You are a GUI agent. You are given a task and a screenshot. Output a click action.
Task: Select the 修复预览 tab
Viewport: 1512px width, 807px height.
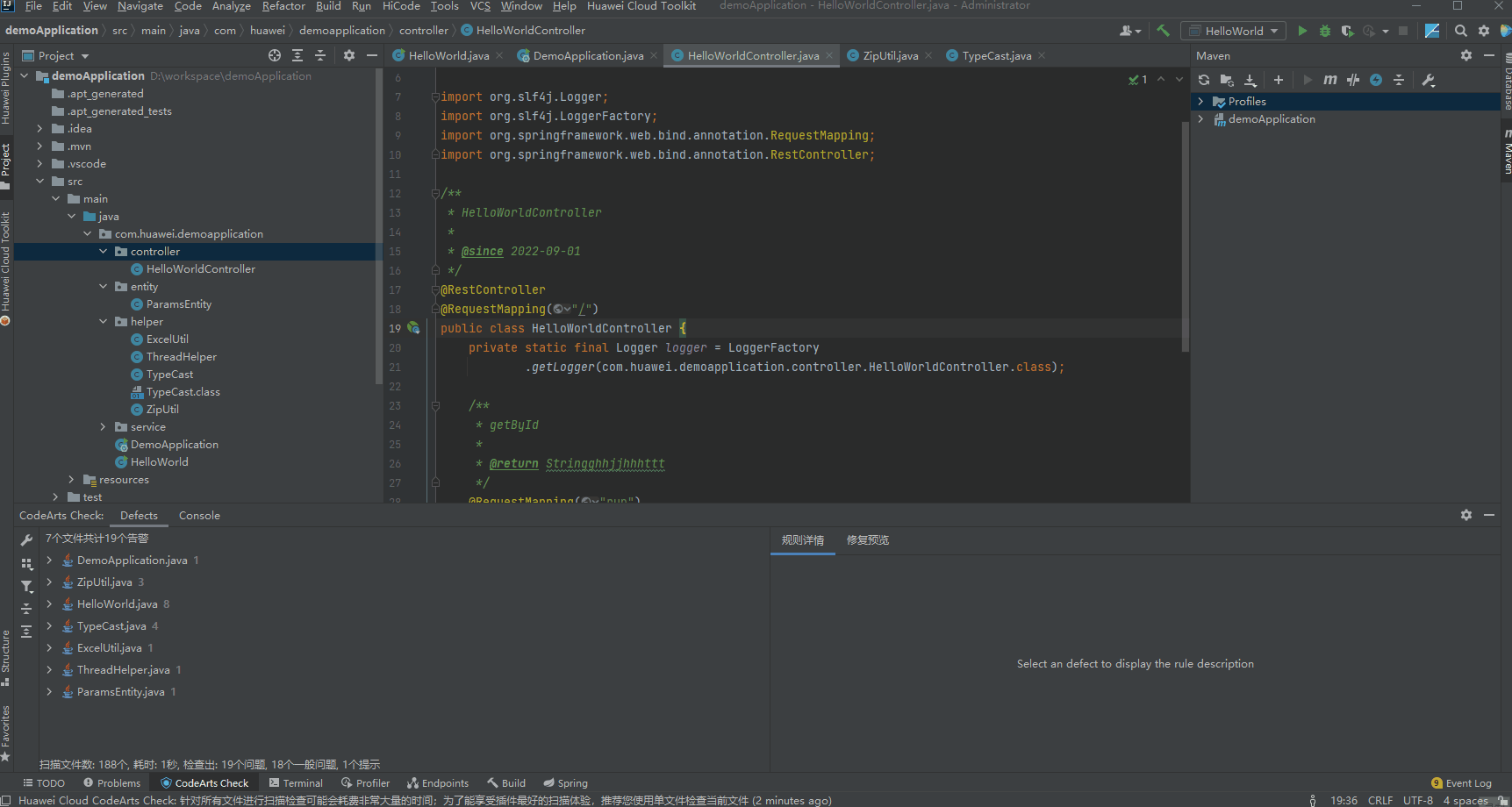pos(868,540)
